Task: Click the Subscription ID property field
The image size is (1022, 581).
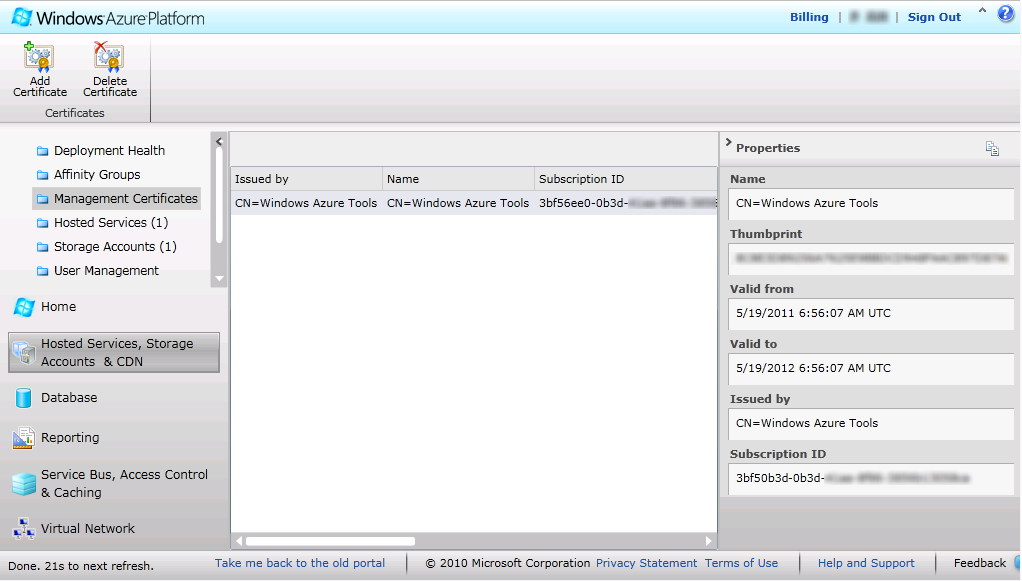Action: (871, 478)
